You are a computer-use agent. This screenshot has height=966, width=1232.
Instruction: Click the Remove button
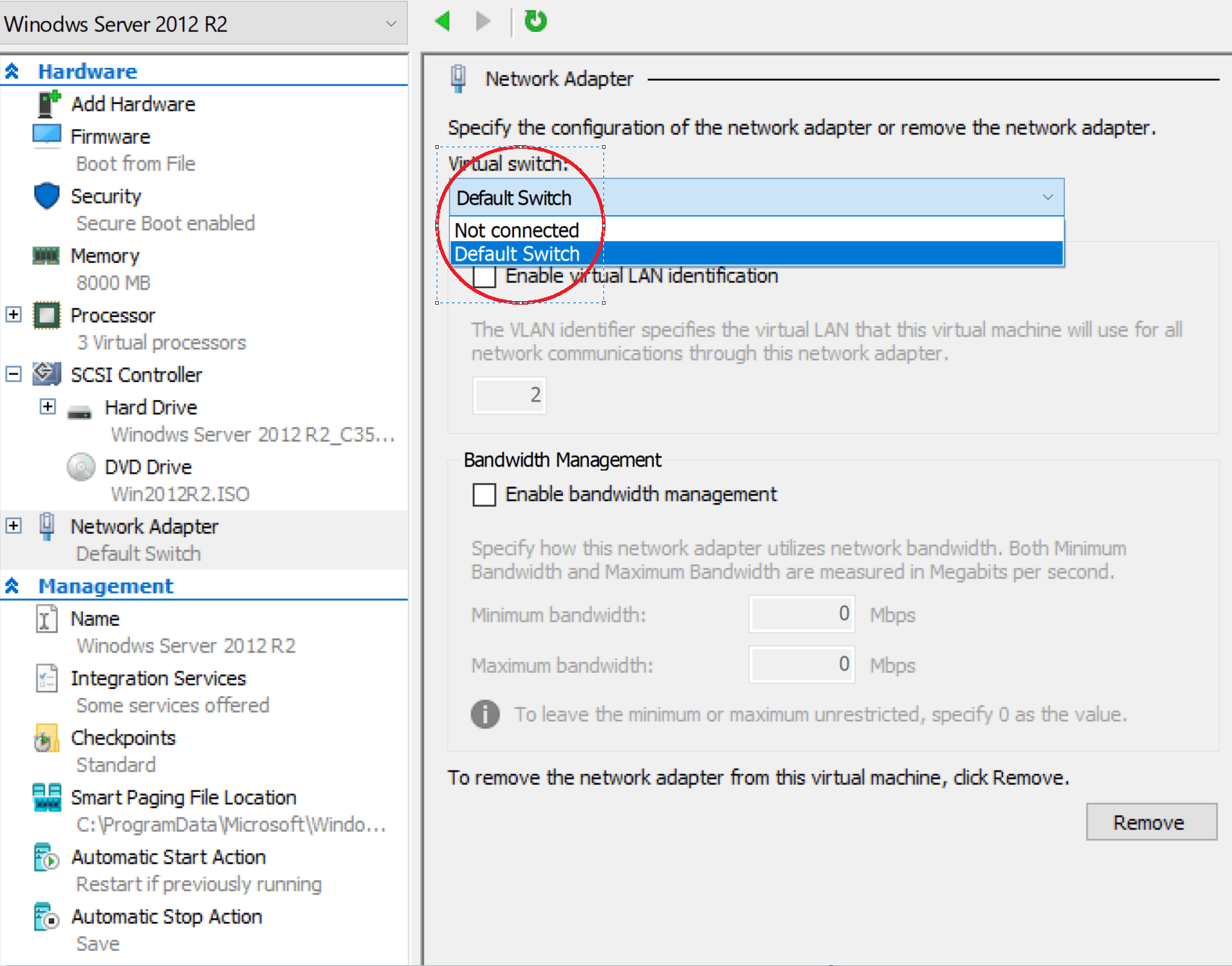coord(1150,822)
